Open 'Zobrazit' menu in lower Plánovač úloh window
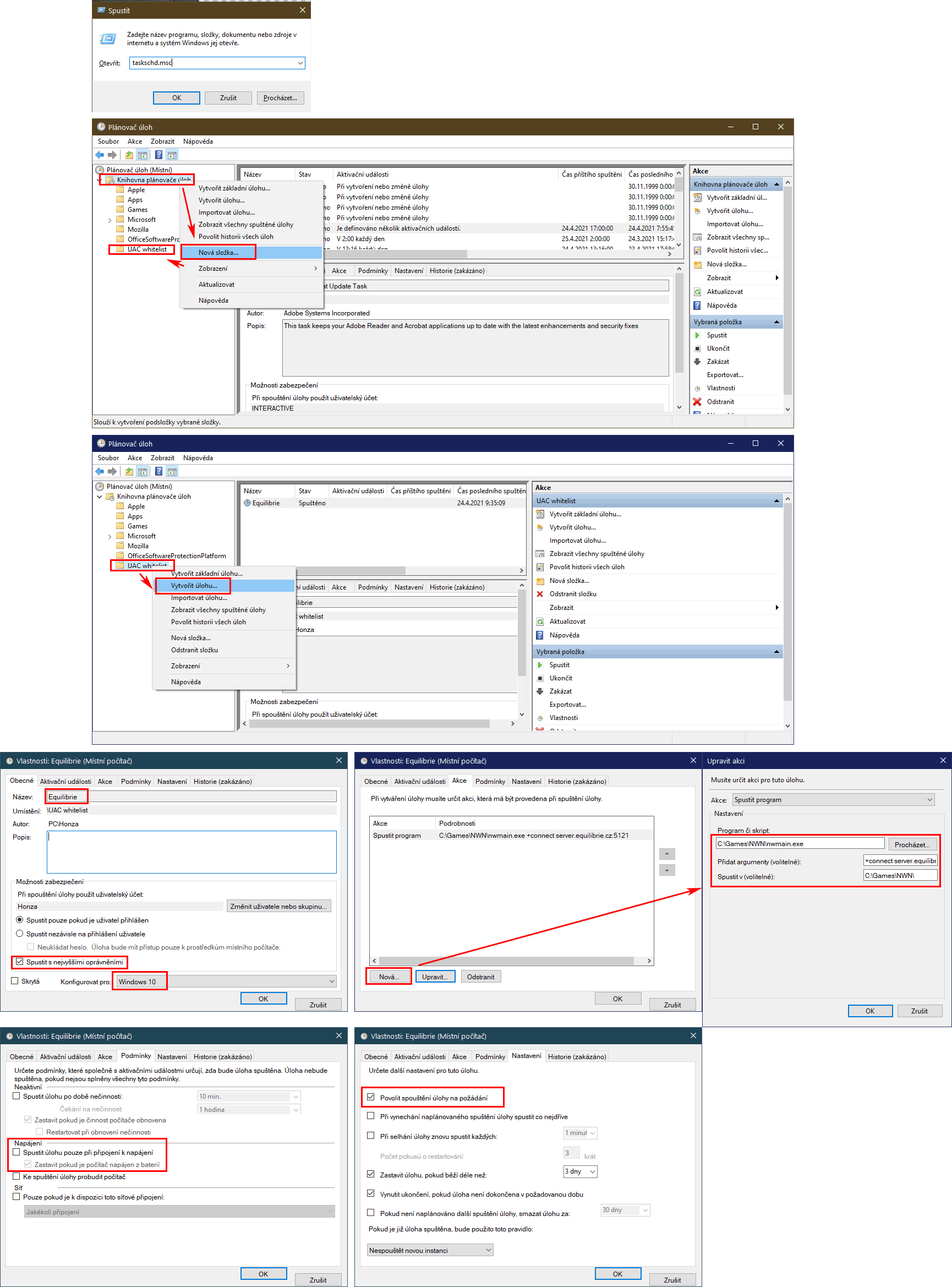This screenshot has width=952, height=1287. [162, 458]
